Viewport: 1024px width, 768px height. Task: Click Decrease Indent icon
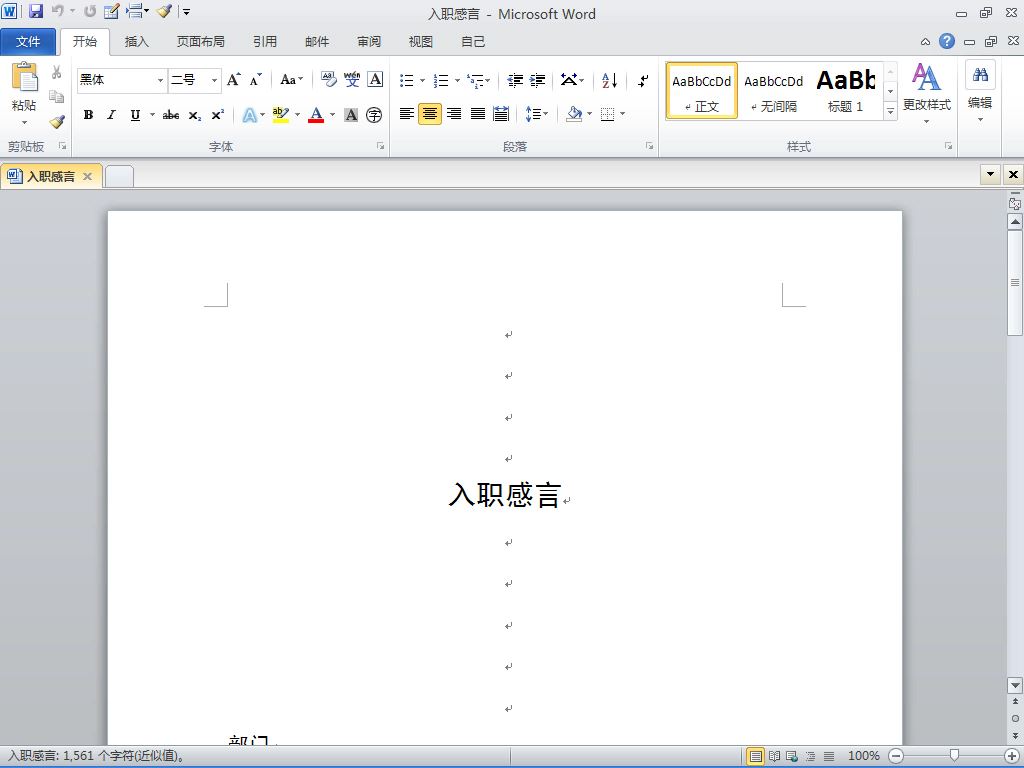coord(515,80)
